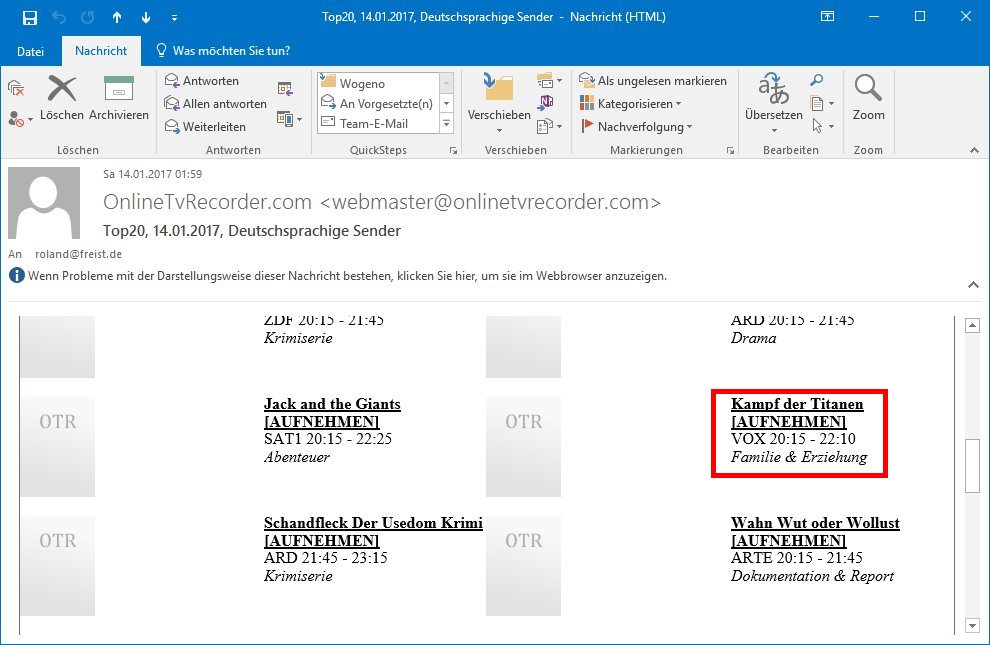Click the 'Was möchten Sie tun?' search box
990x645 pixels.
pyautogui.click(x=224, y=50)
